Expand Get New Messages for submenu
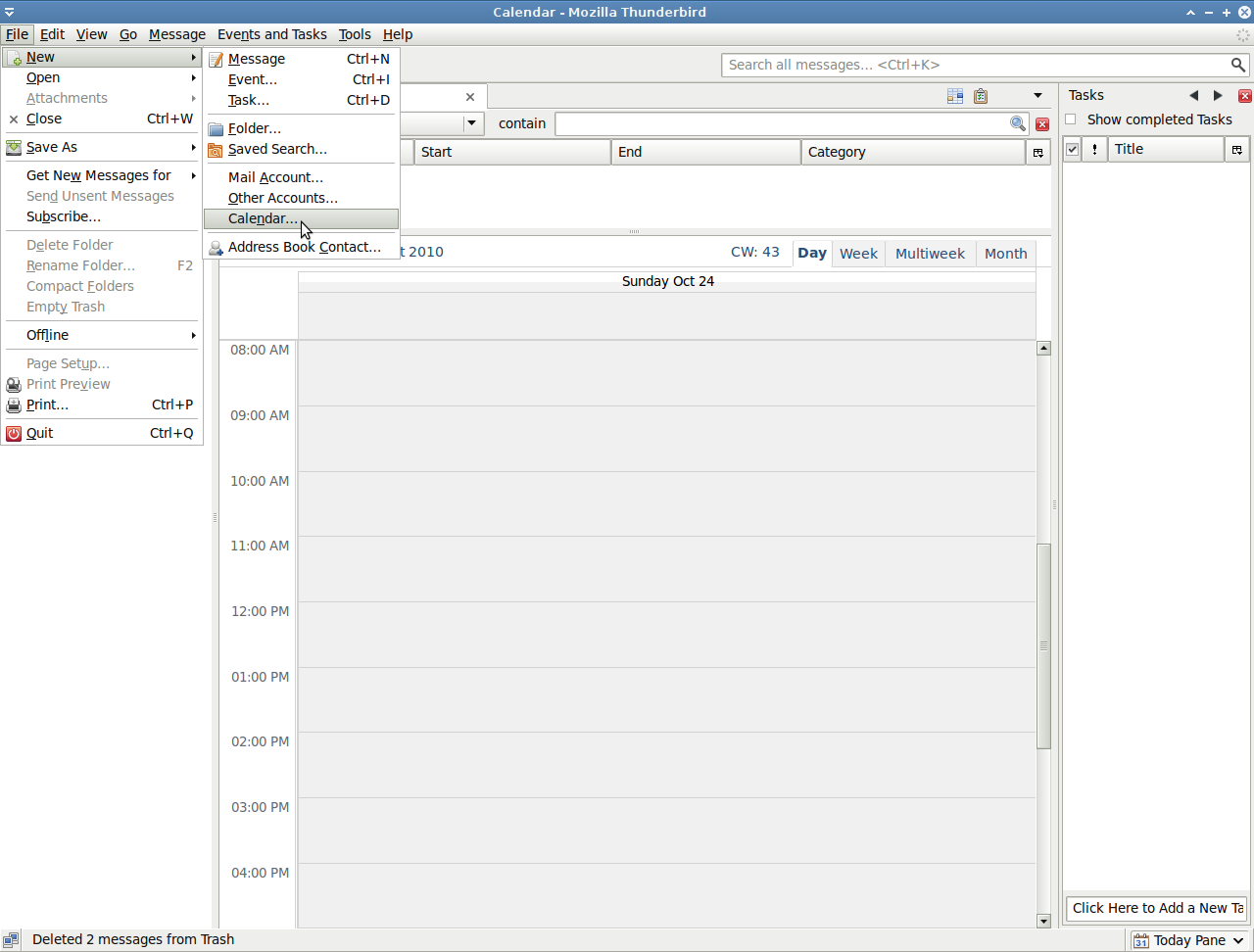 pyautogui.click(x=102, y=175)
